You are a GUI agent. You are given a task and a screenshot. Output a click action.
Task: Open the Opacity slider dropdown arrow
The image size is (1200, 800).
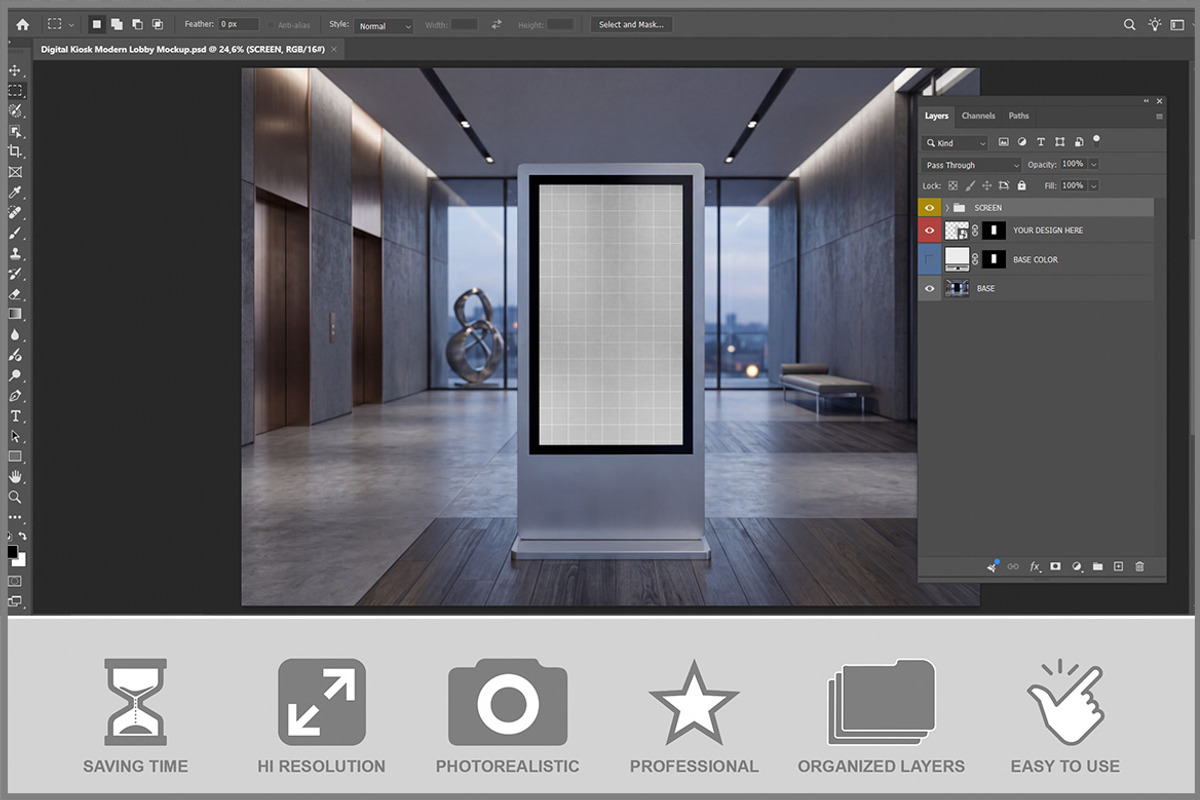1093,164
